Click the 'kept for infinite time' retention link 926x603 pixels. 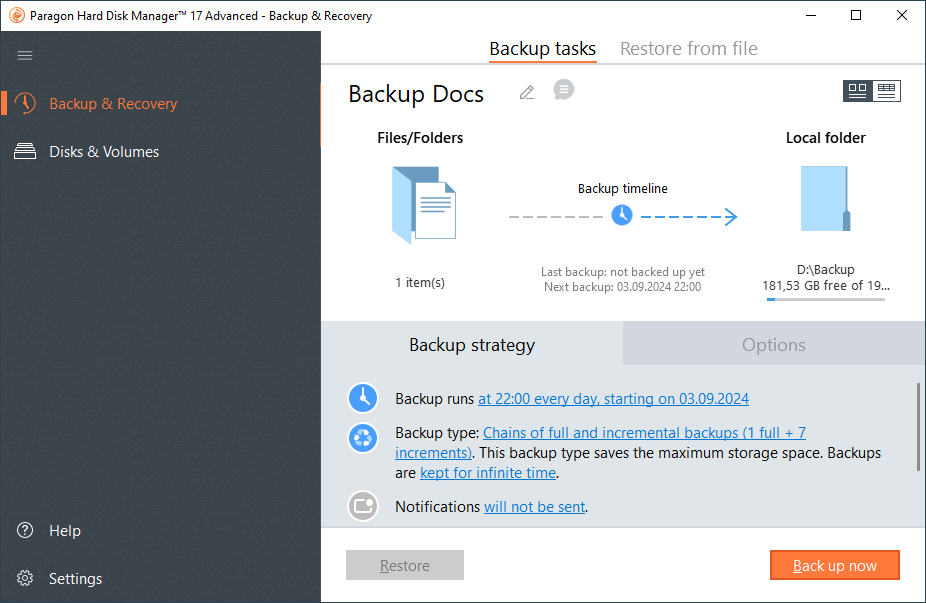coord(488,472)
